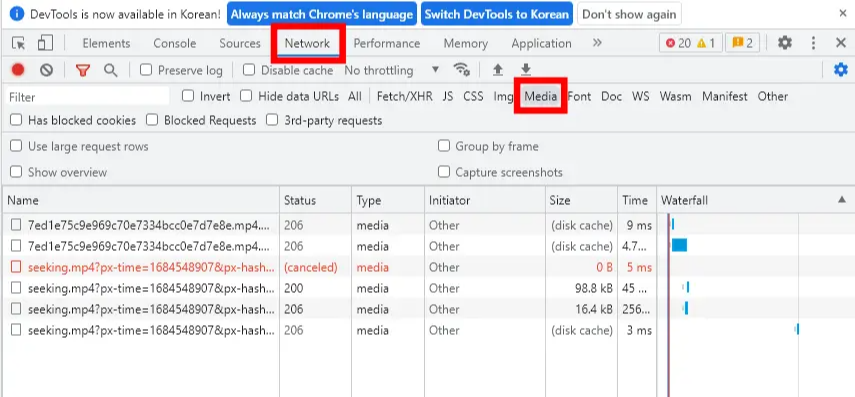Enable Disable cache checkbox
This screenshot has height=397, width=855.
coord(249,70)
